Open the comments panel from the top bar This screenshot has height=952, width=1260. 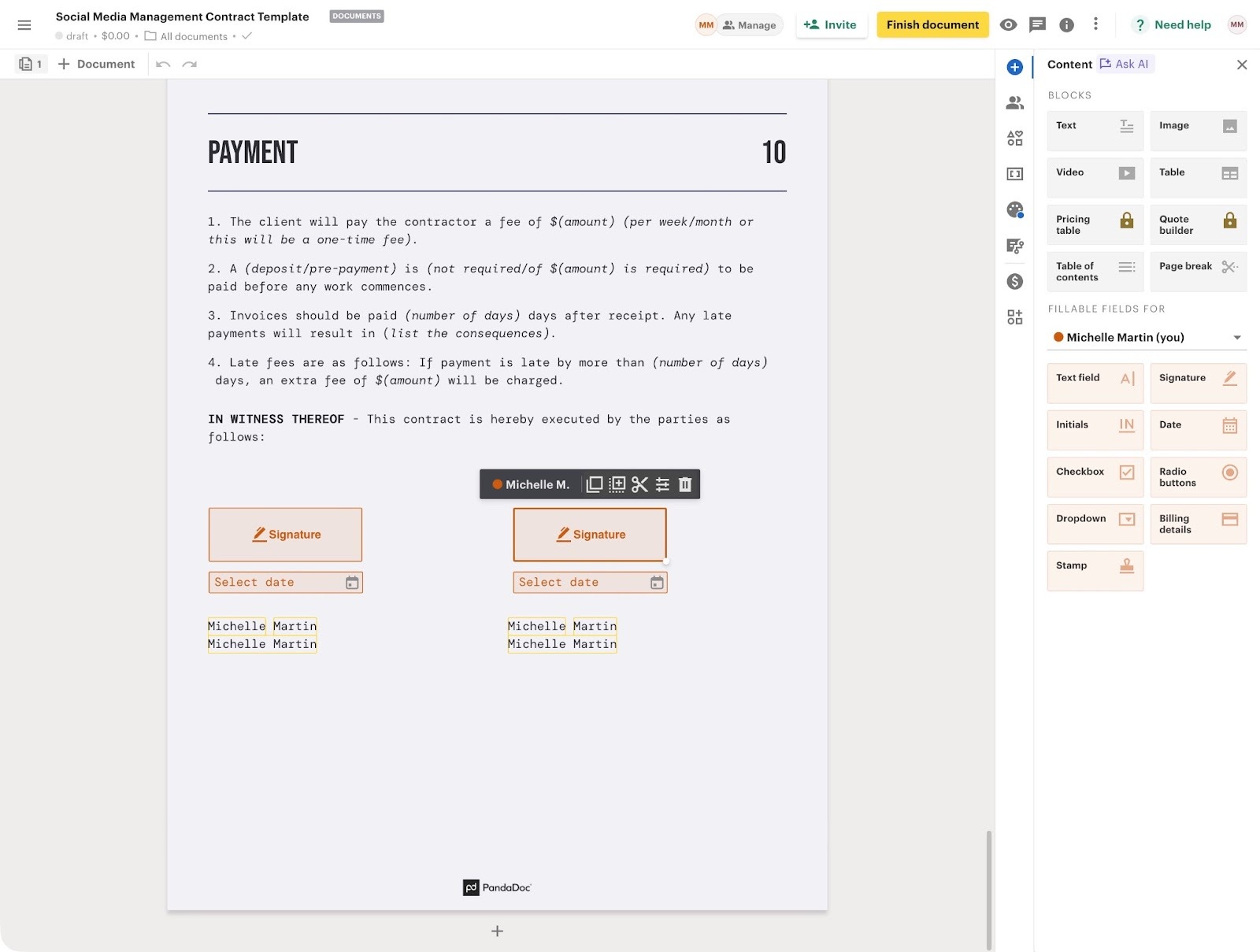coord(1037,24)
